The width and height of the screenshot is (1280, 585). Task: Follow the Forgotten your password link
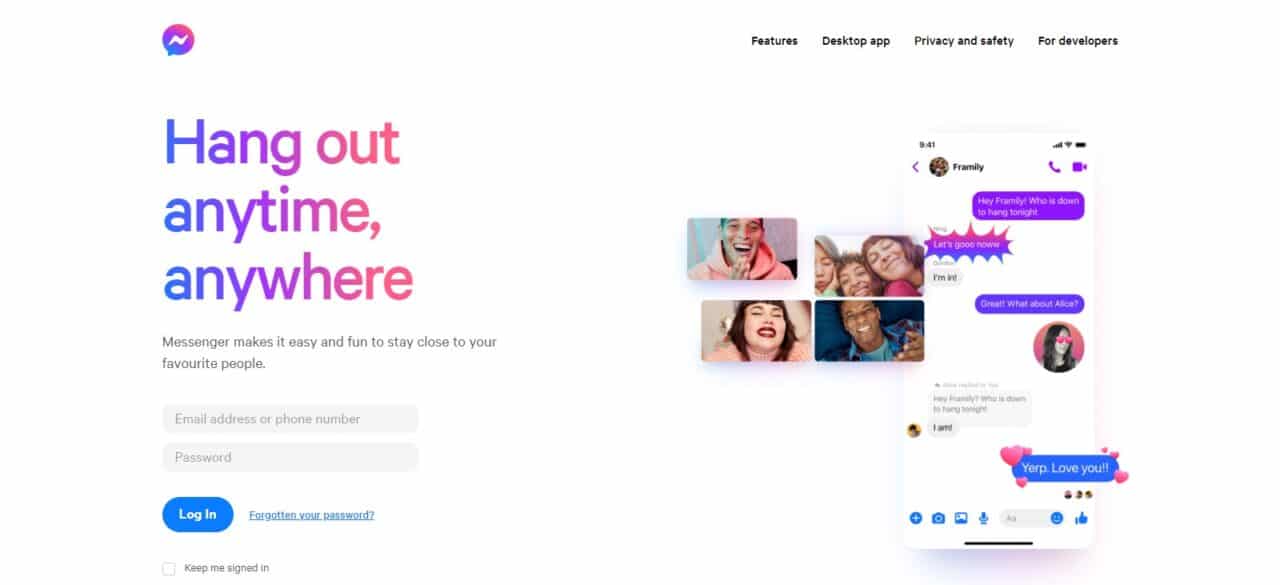click(312, 515)
